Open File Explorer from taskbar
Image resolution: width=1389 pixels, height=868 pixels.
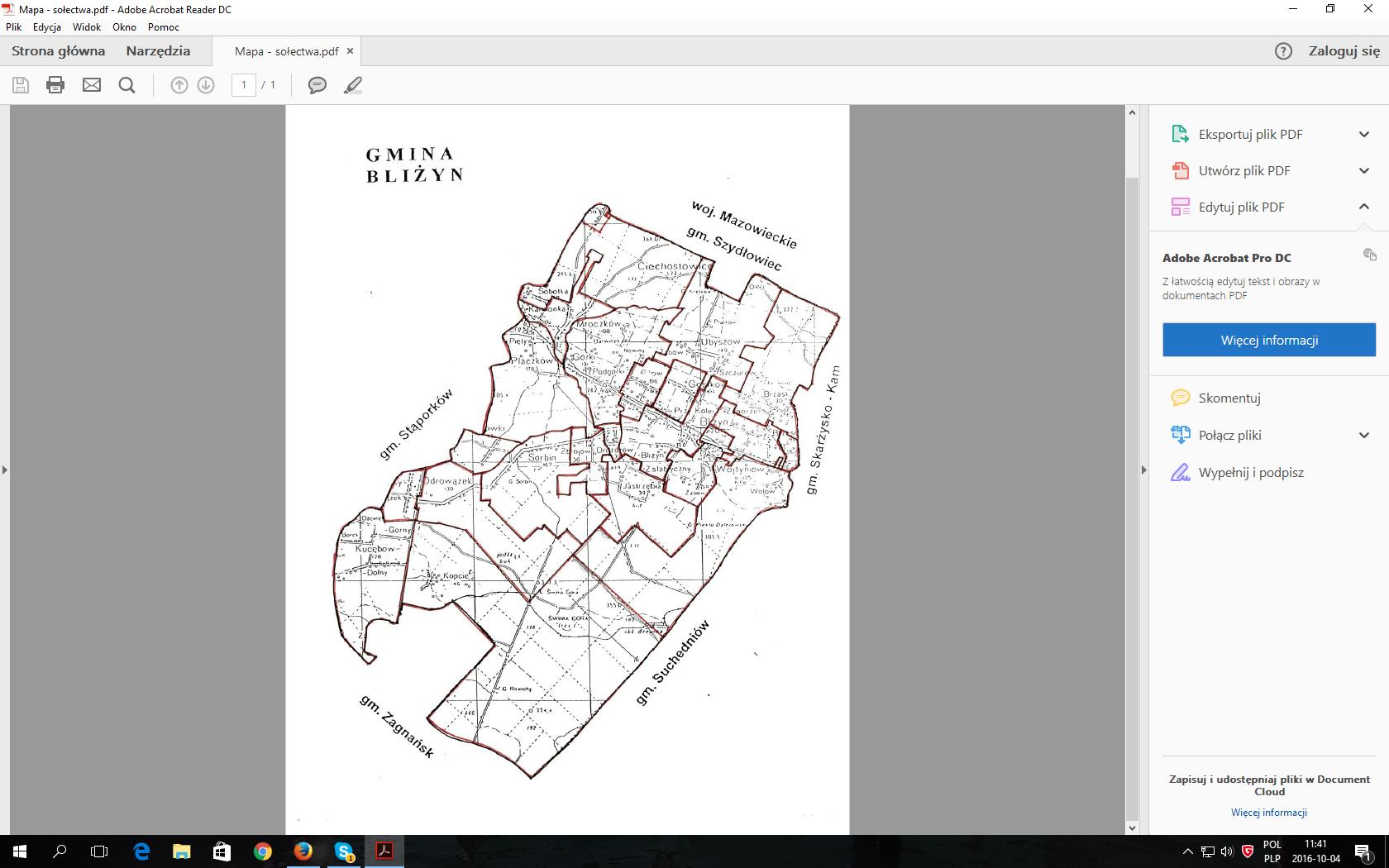[x=181, y=851]
